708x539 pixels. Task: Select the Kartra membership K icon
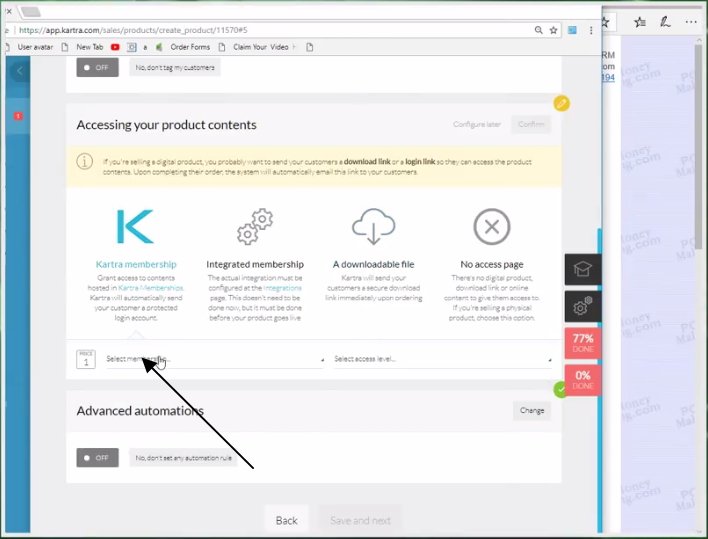pos(135,226)
